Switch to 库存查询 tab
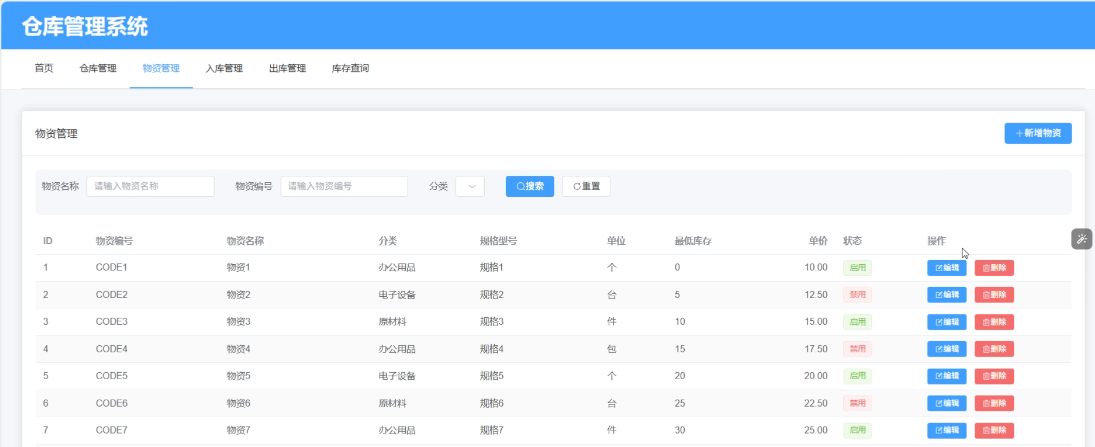The image size is (1095, 447). click(351, 68)
